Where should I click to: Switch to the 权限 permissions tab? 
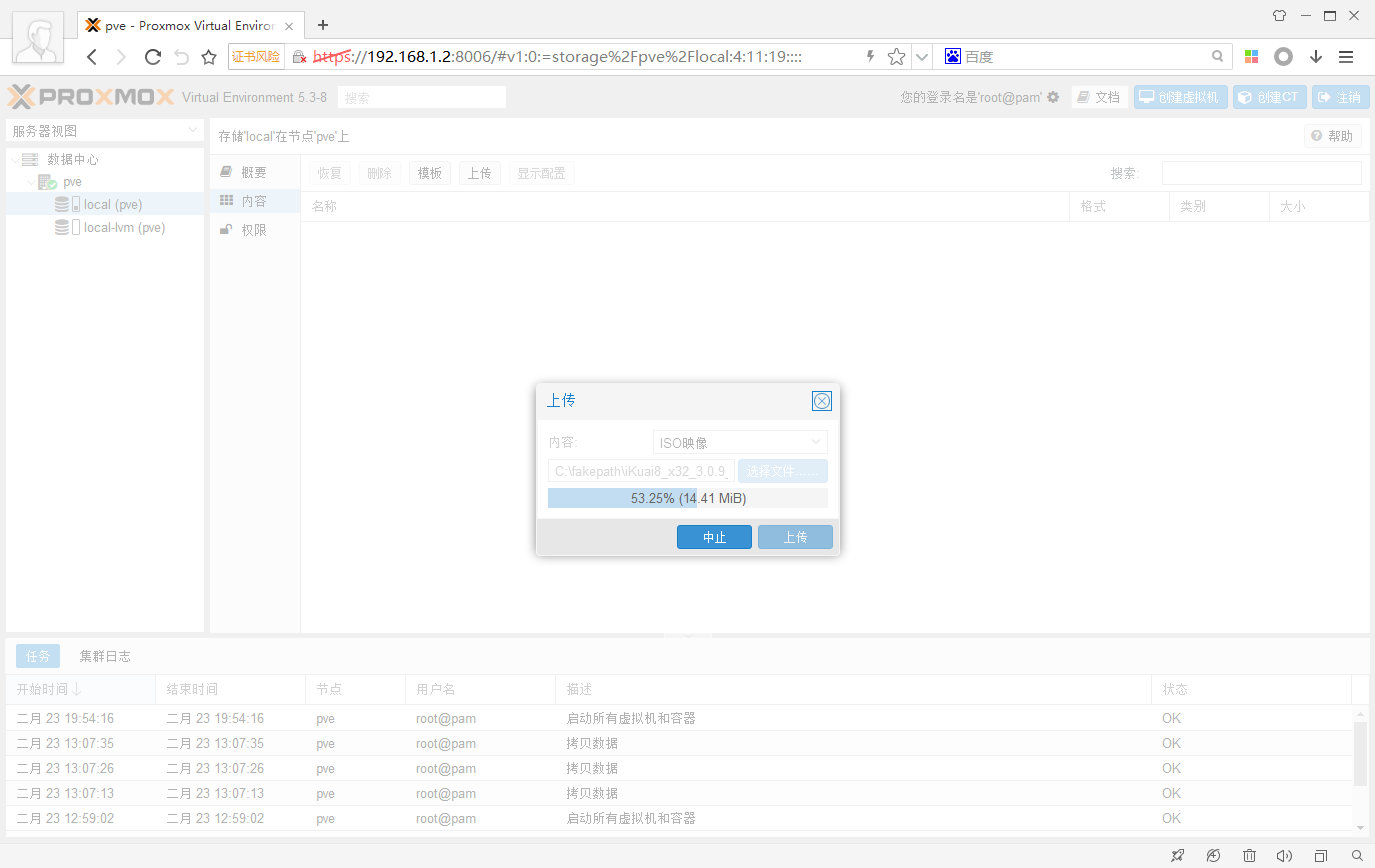[x=254, y=230]
